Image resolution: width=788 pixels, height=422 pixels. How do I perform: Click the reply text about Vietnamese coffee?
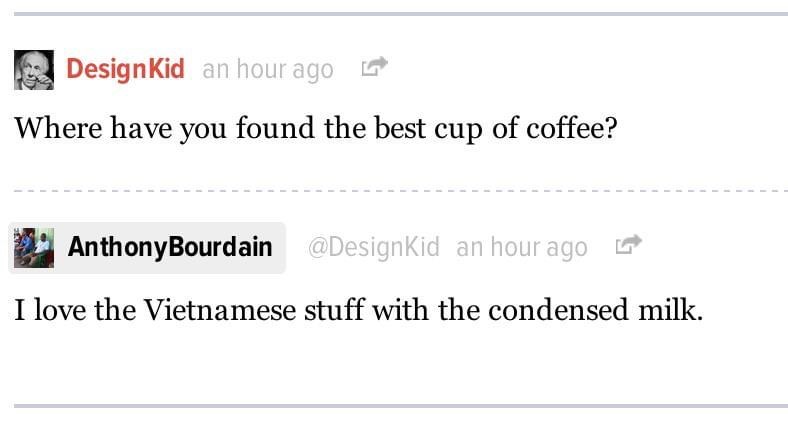click(x=359, y=310)
